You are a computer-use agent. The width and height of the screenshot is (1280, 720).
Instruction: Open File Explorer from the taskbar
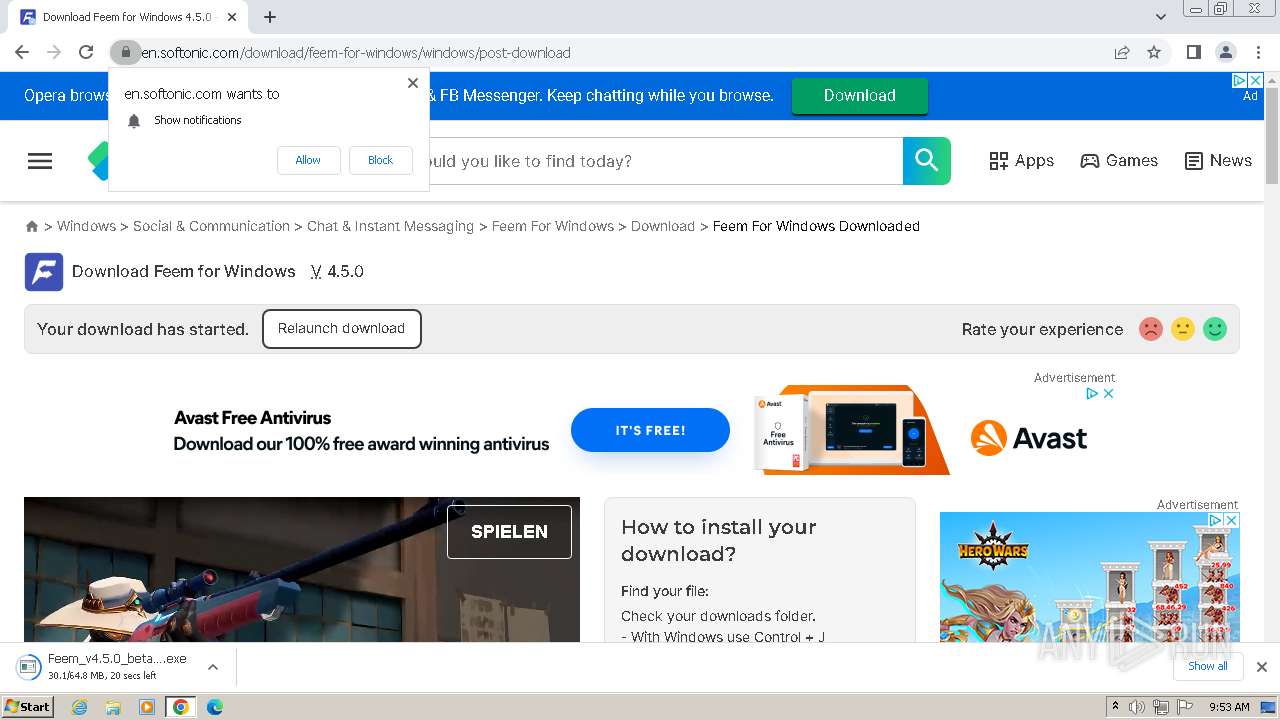click(x=113, y=707)
